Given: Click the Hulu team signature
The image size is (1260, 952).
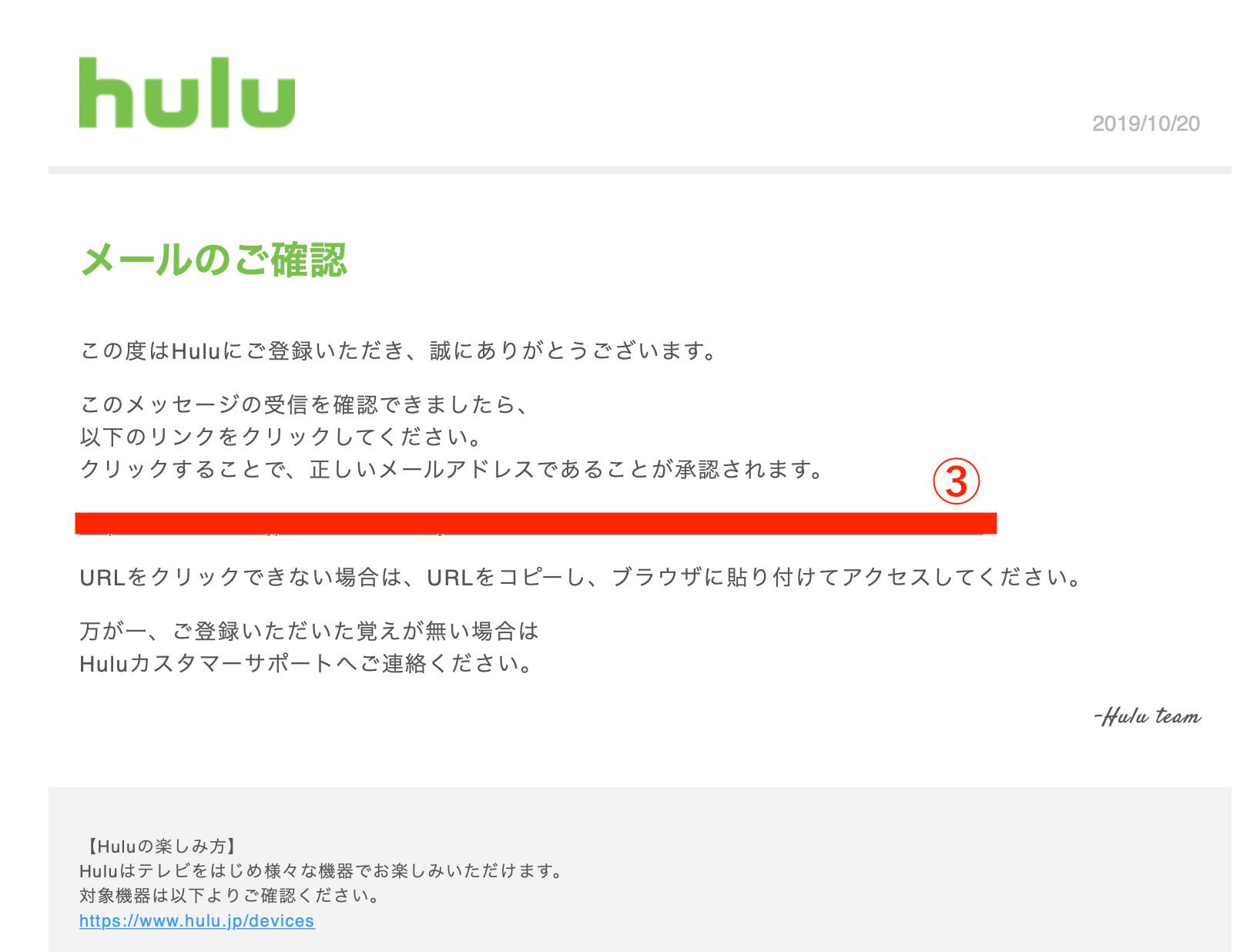Looking at the screenshot, I should coord(1148,716).
